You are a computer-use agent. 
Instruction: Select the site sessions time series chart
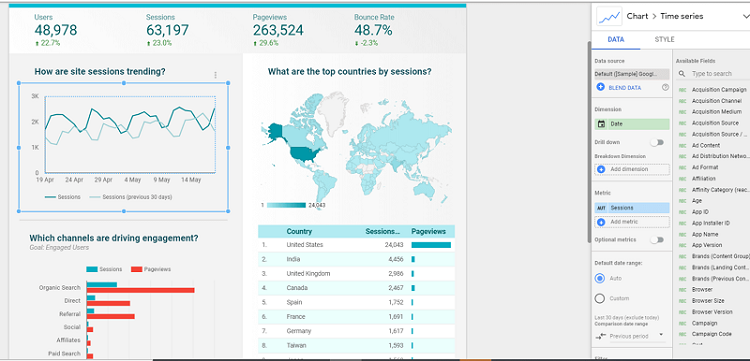click(x=123, y=147)
